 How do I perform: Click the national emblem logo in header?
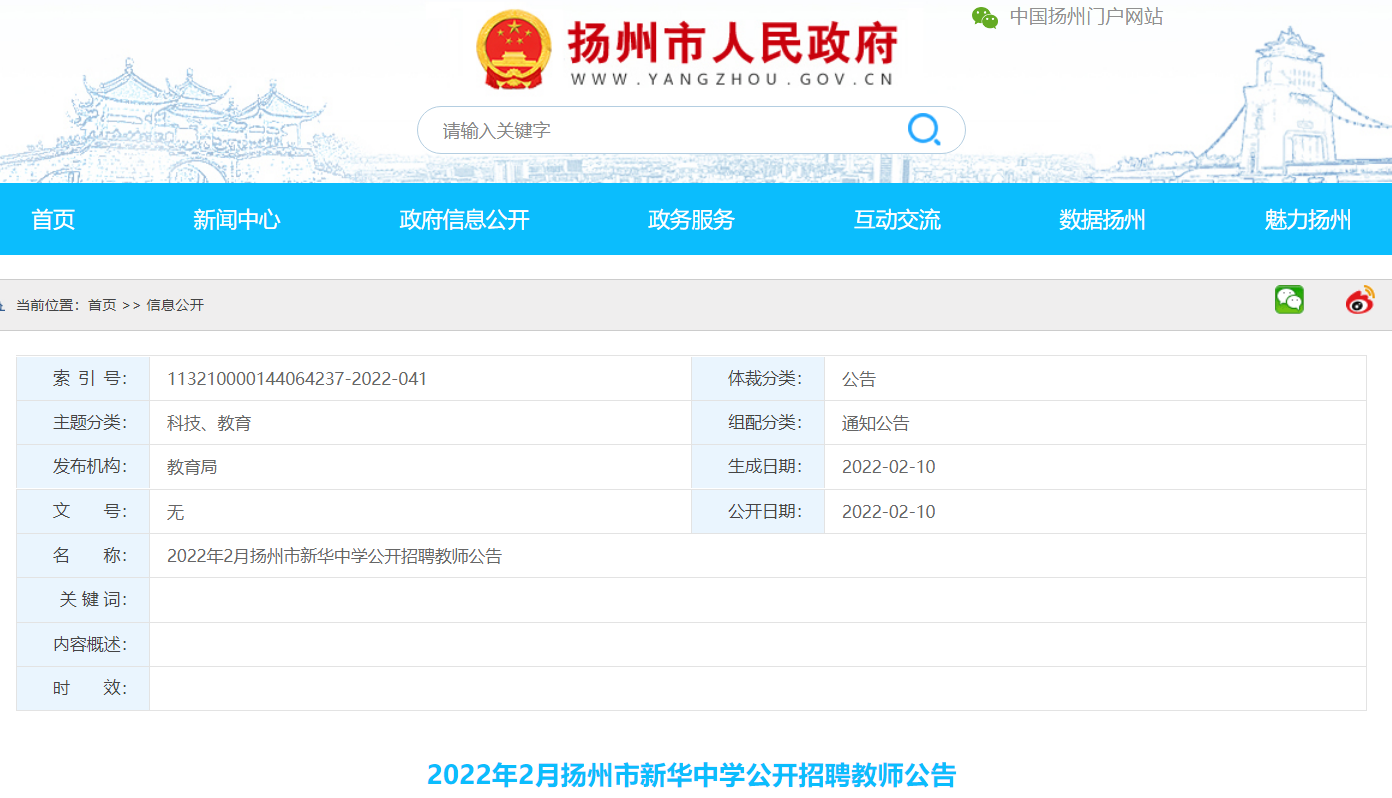coord(513,50)
